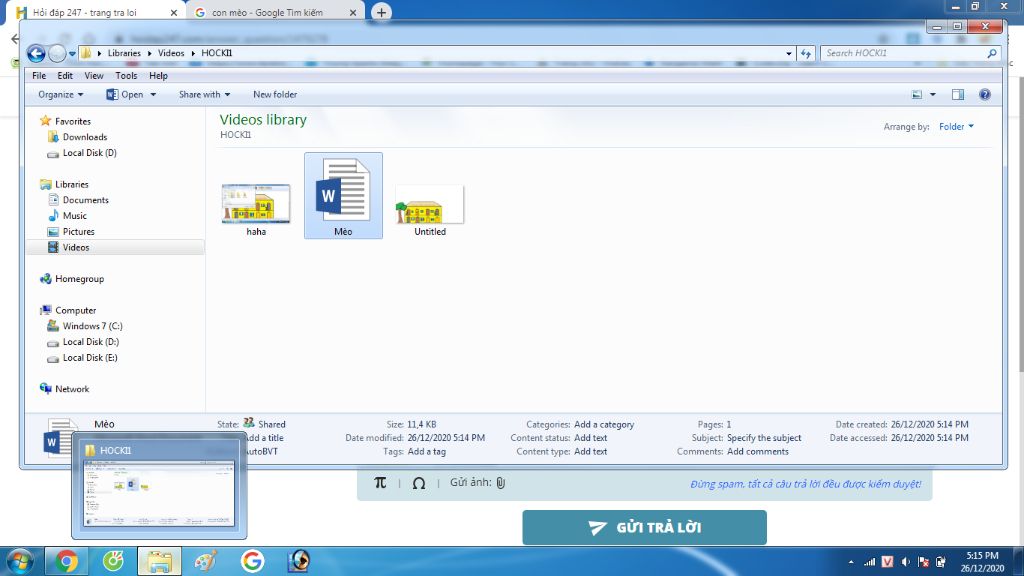Click HOCKI1 in the address breadcrumb
This screenshot has height=576, width=1024.
click(x=217, y=54)
